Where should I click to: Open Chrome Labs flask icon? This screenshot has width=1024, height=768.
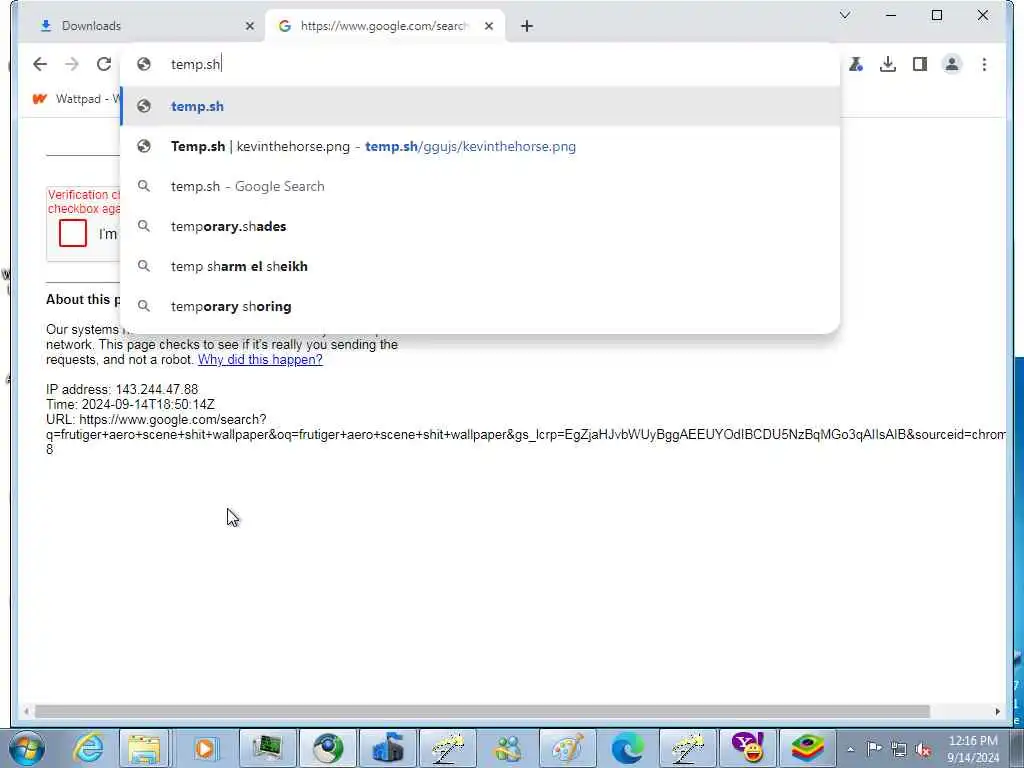(x=856, y=64)
